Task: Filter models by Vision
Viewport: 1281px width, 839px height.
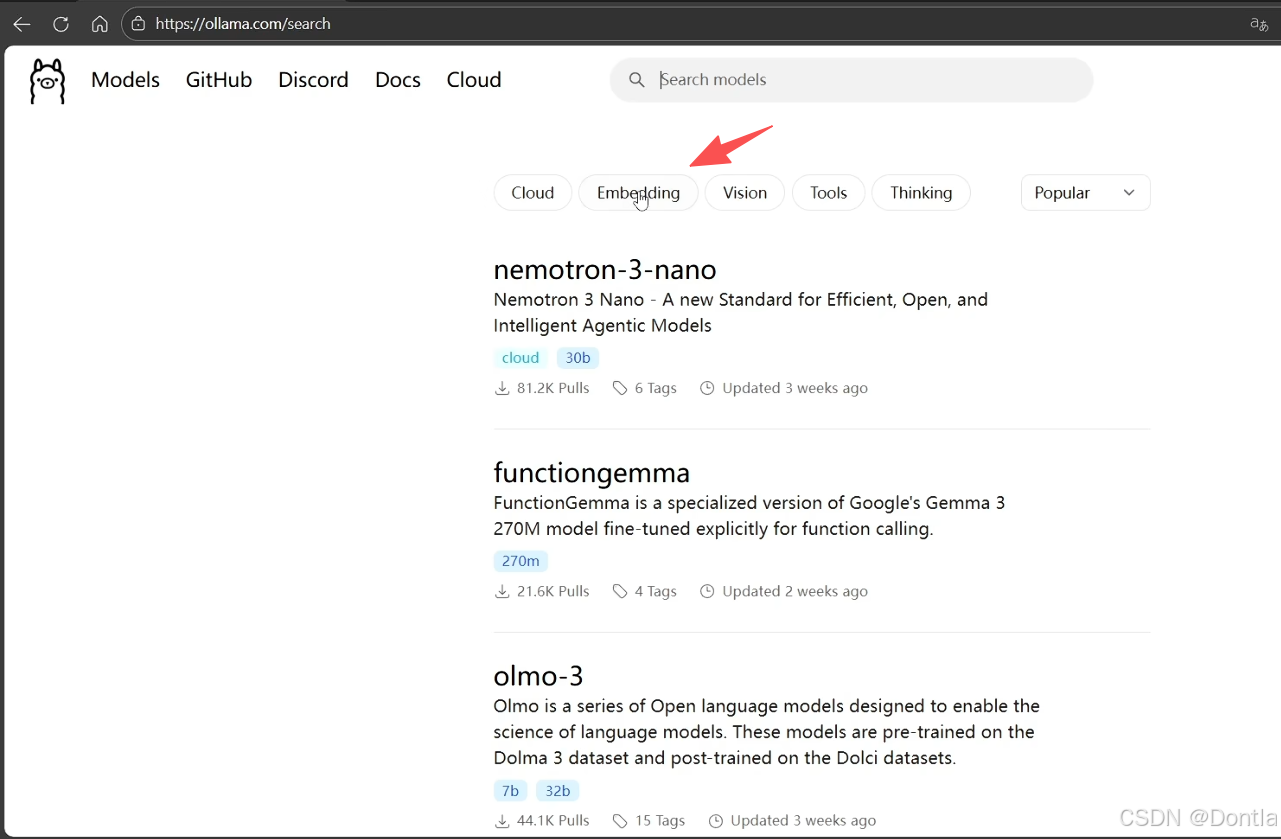Action: 745,193
